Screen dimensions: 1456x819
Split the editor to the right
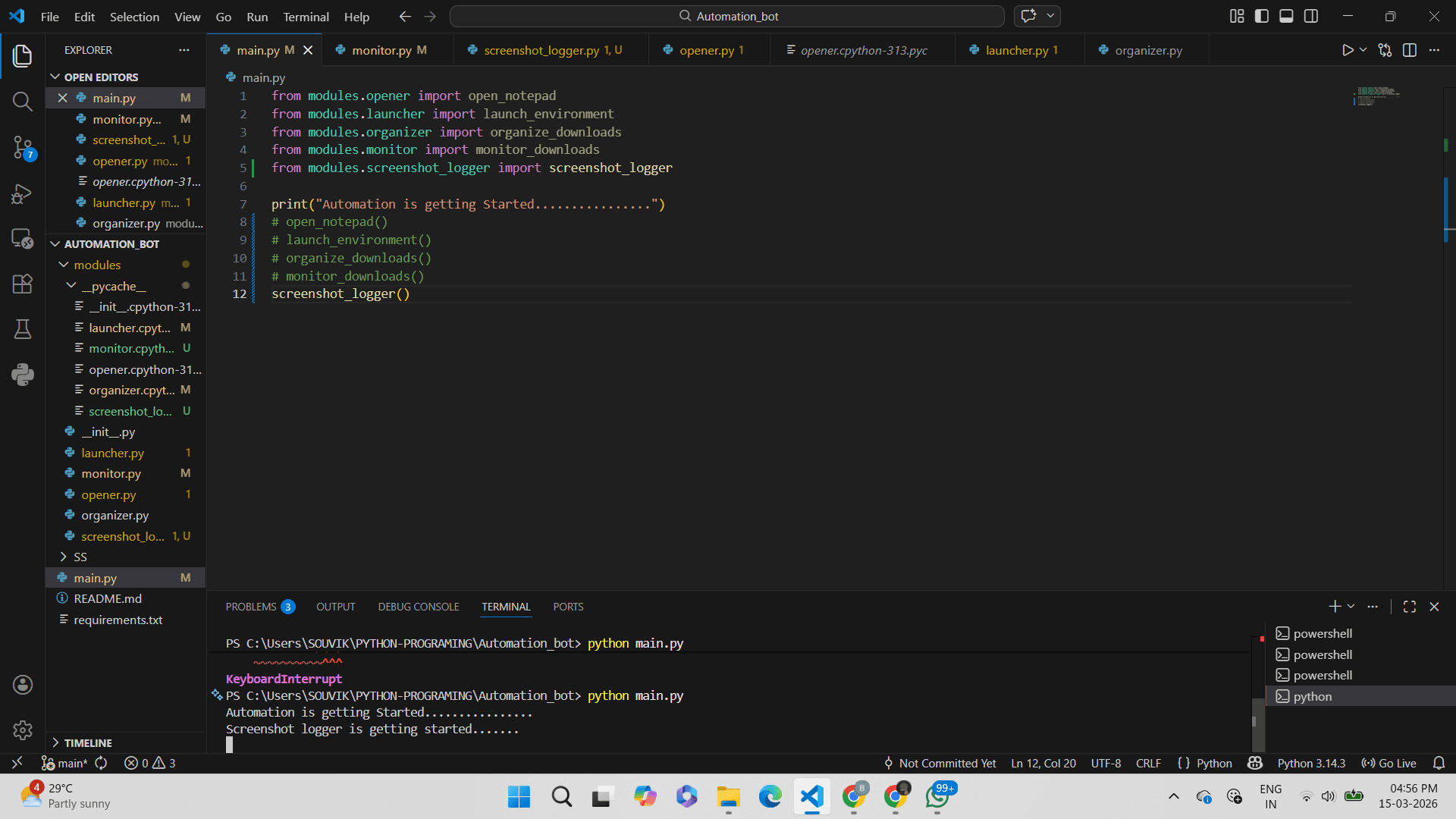[x=1410, y=50]
